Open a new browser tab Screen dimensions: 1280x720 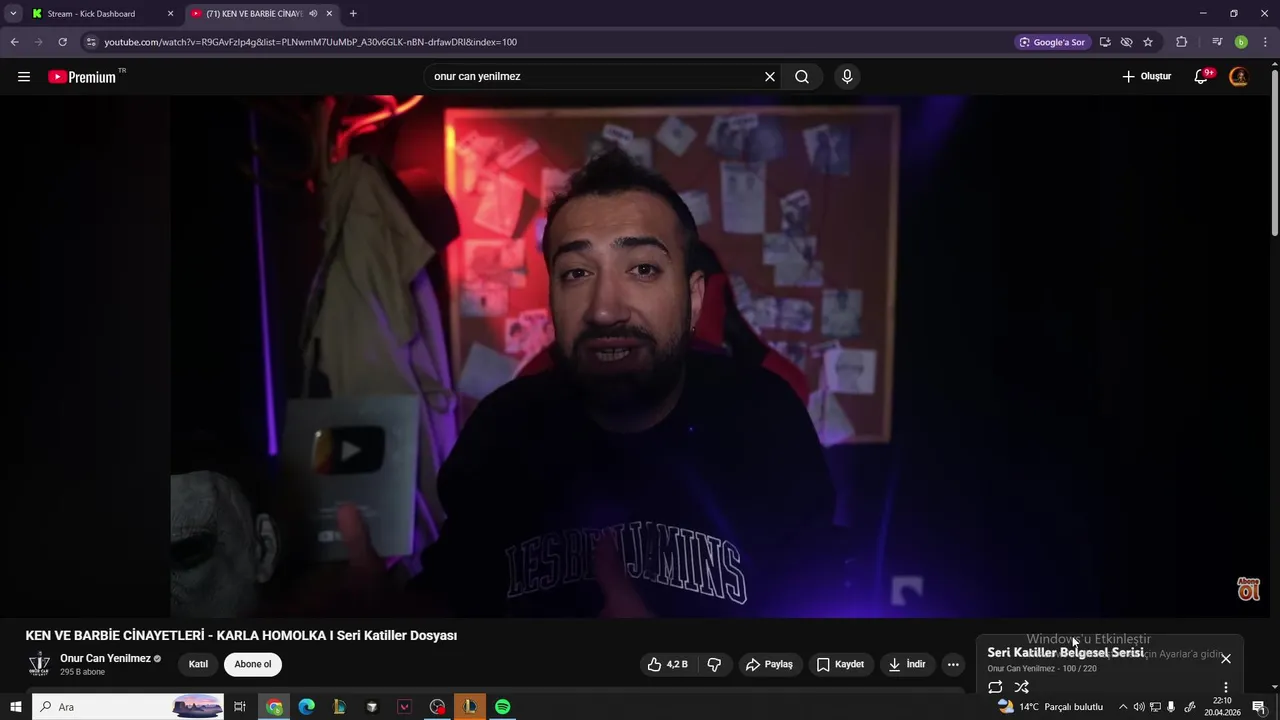[353, 14]
